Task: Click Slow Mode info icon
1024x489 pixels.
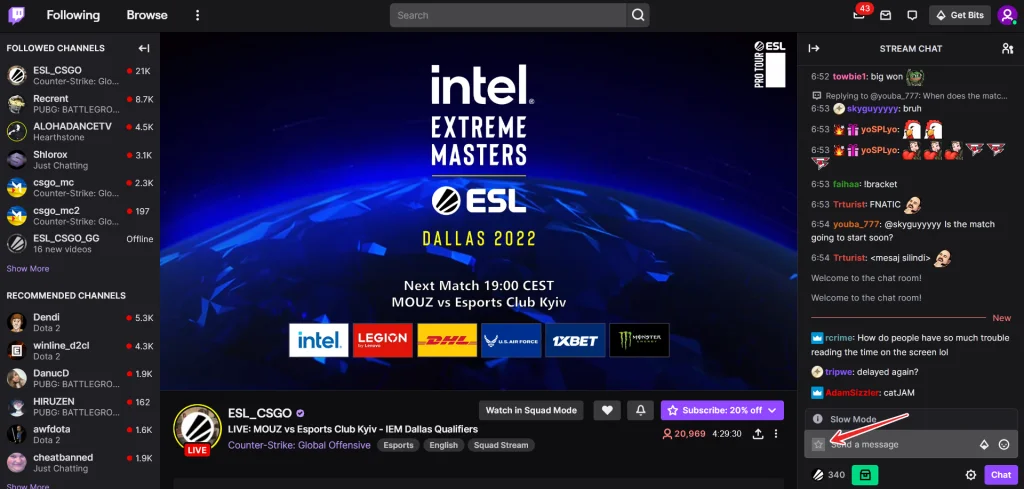Action: point(817,419)
